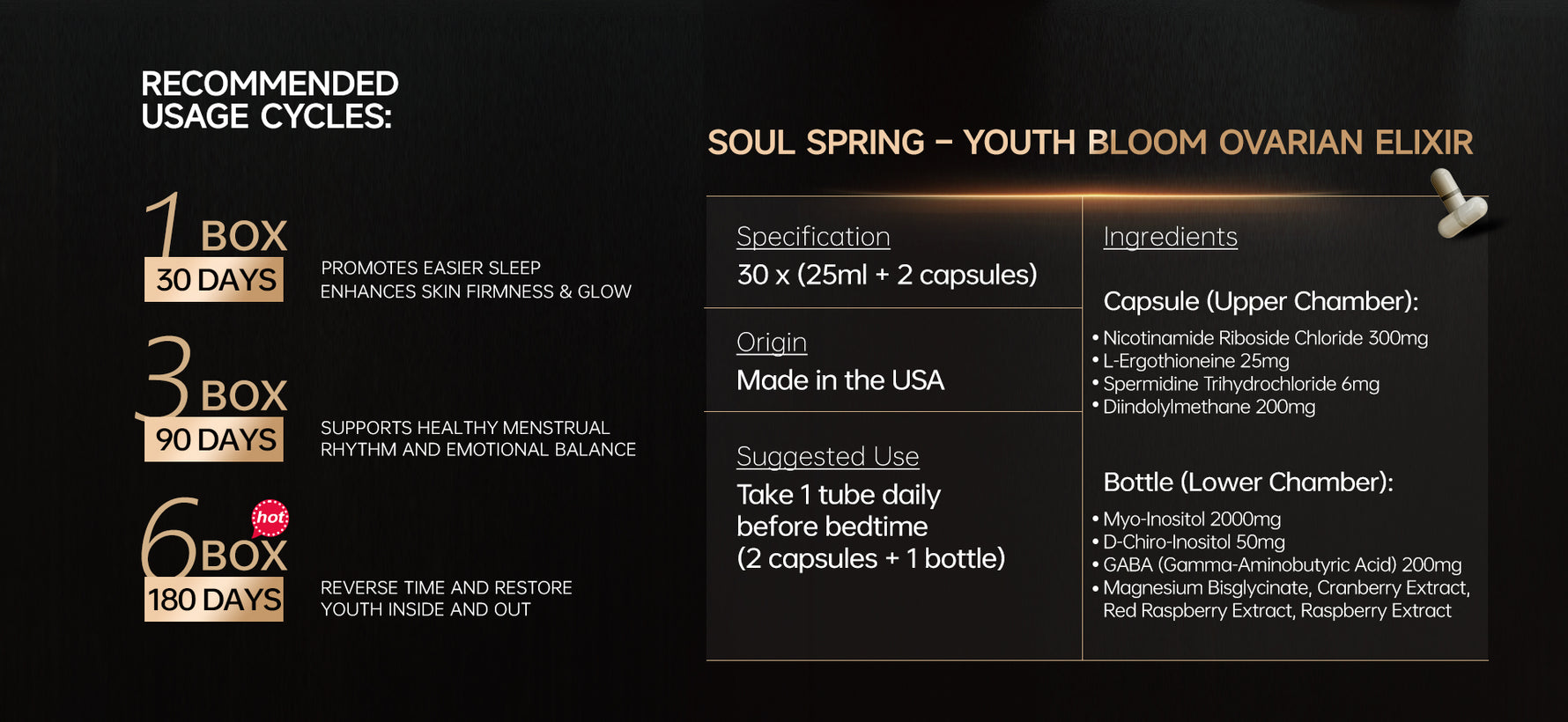Open the underlined Suggested Use heading
1568x722 pixels.
click(x=828, y=457)
